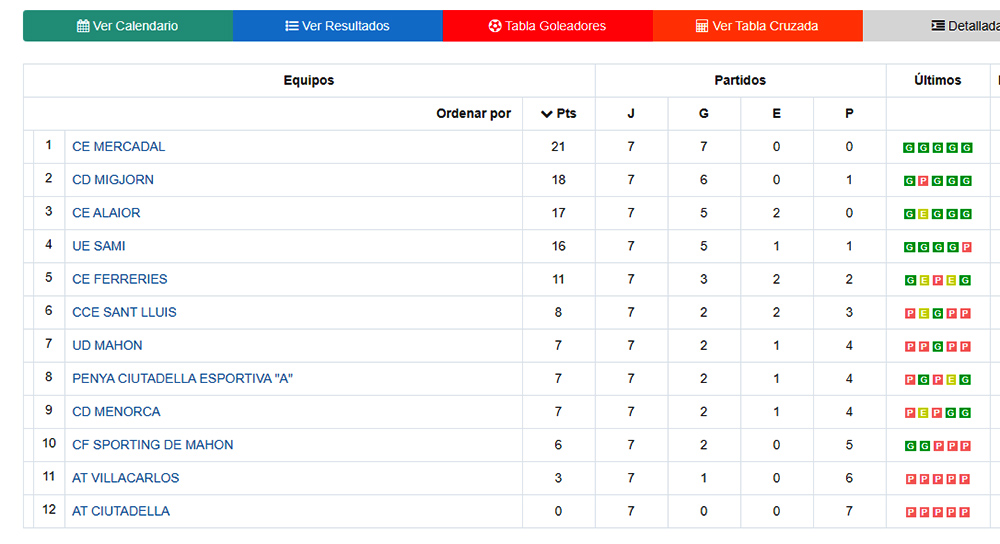
Task: Open the CF SPORTING DE MAHON link
Action: click(153, 445)
